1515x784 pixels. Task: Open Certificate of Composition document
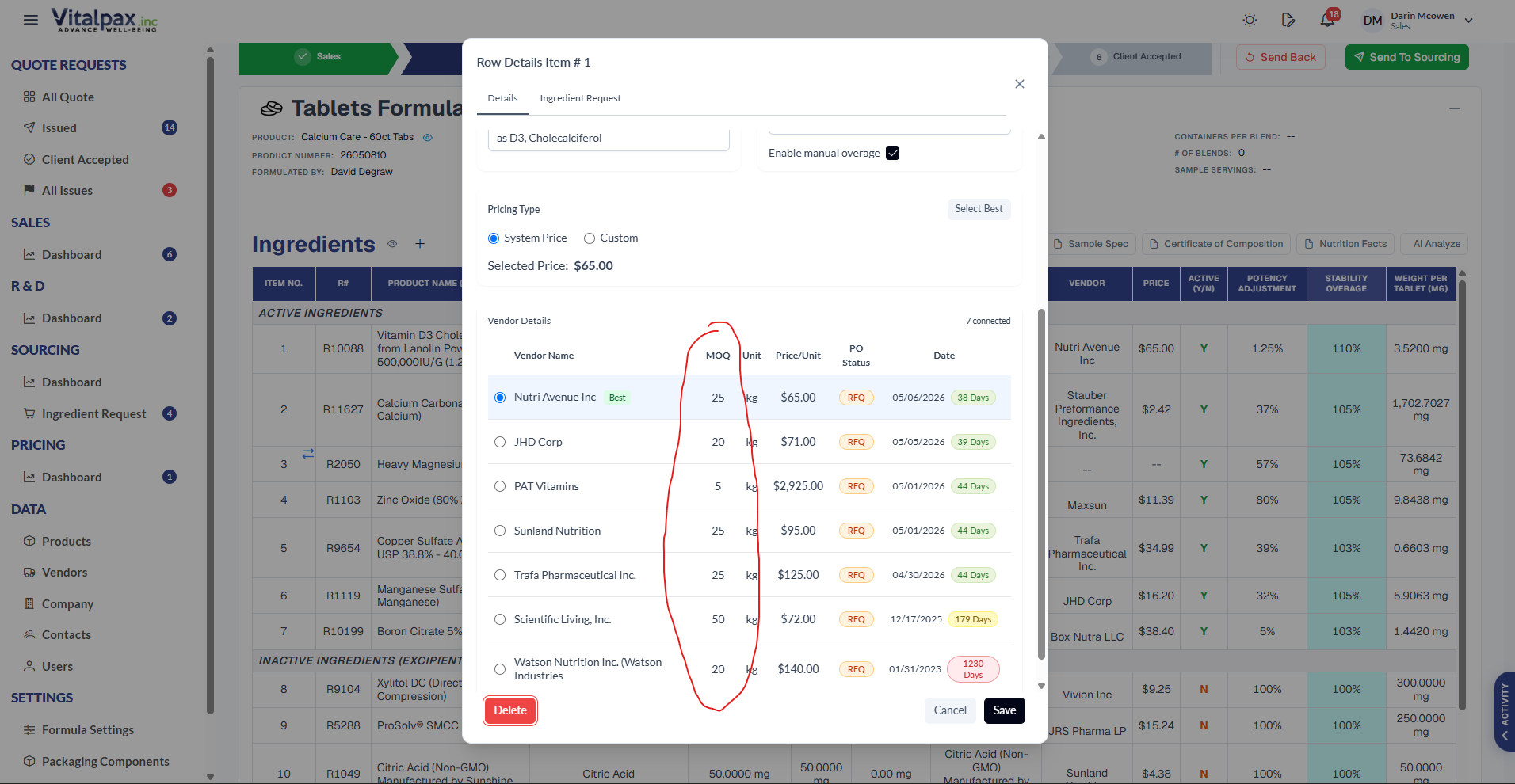[x=1215, y=244]
